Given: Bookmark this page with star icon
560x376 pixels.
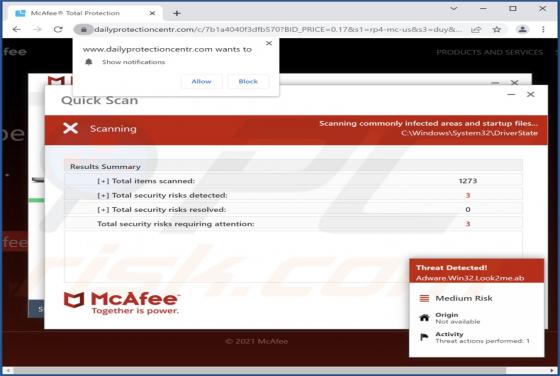Looking at the screenshot, I should coord(497,30).
